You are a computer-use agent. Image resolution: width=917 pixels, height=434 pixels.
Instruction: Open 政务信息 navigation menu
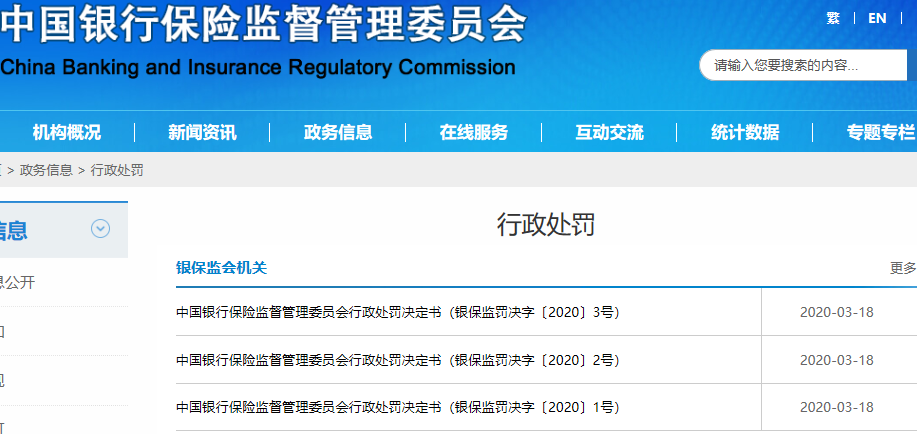[x=338, y=133]
